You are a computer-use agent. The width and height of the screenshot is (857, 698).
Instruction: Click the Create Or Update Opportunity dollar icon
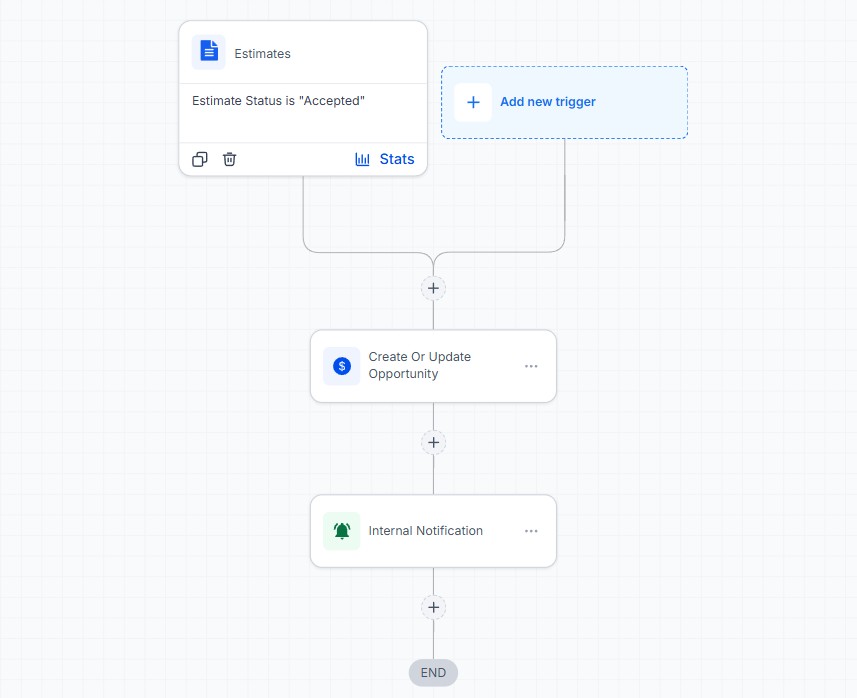[342, 366]
